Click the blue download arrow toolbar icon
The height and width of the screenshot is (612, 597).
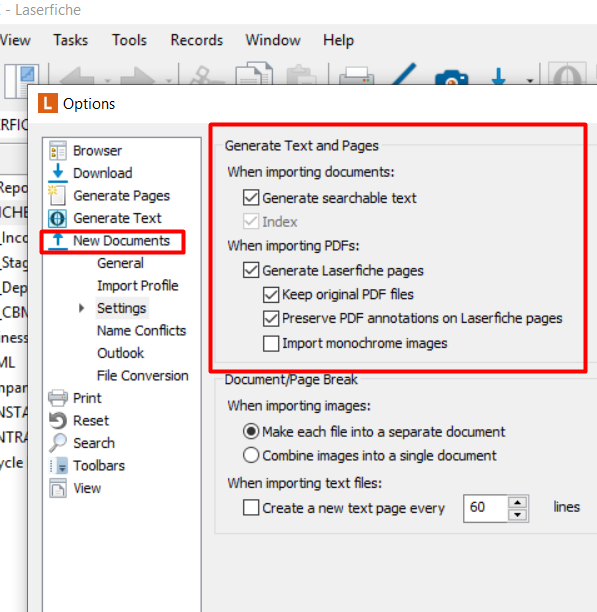(x=498, y=76)
